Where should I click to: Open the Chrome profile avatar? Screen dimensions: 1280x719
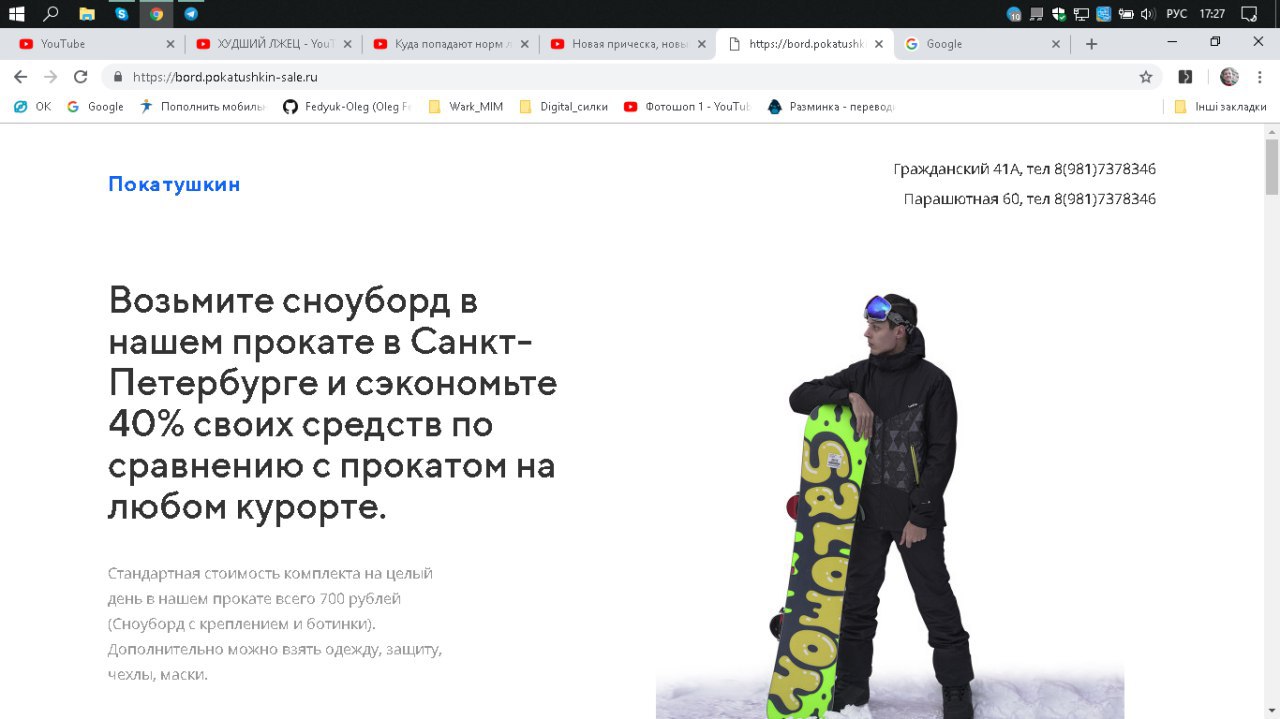(x=1229, y=77)
